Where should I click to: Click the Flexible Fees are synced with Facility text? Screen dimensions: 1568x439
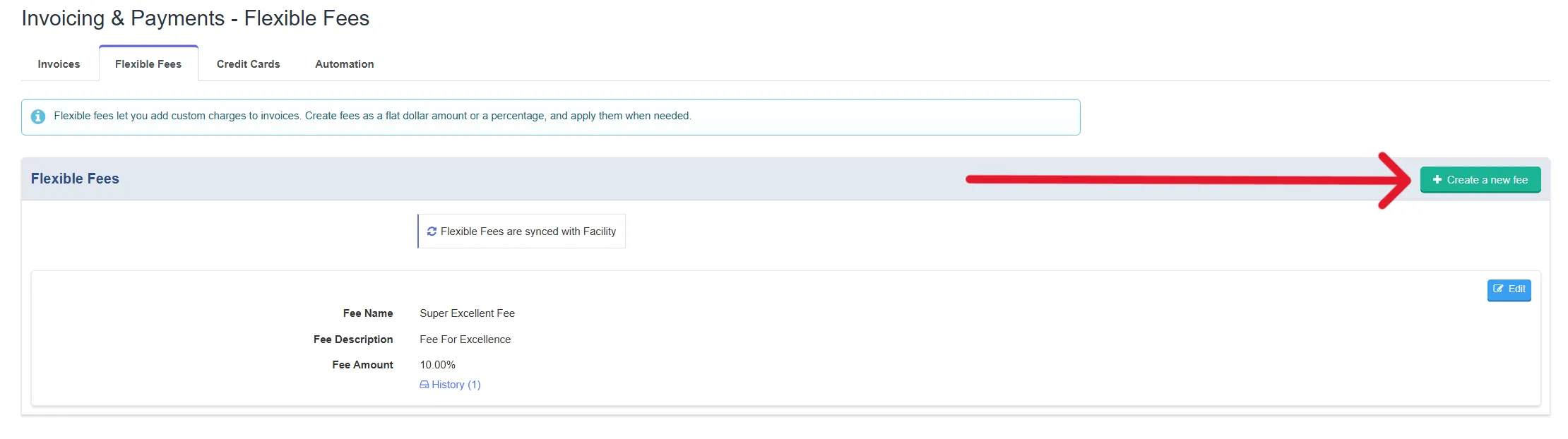[528, 231]
